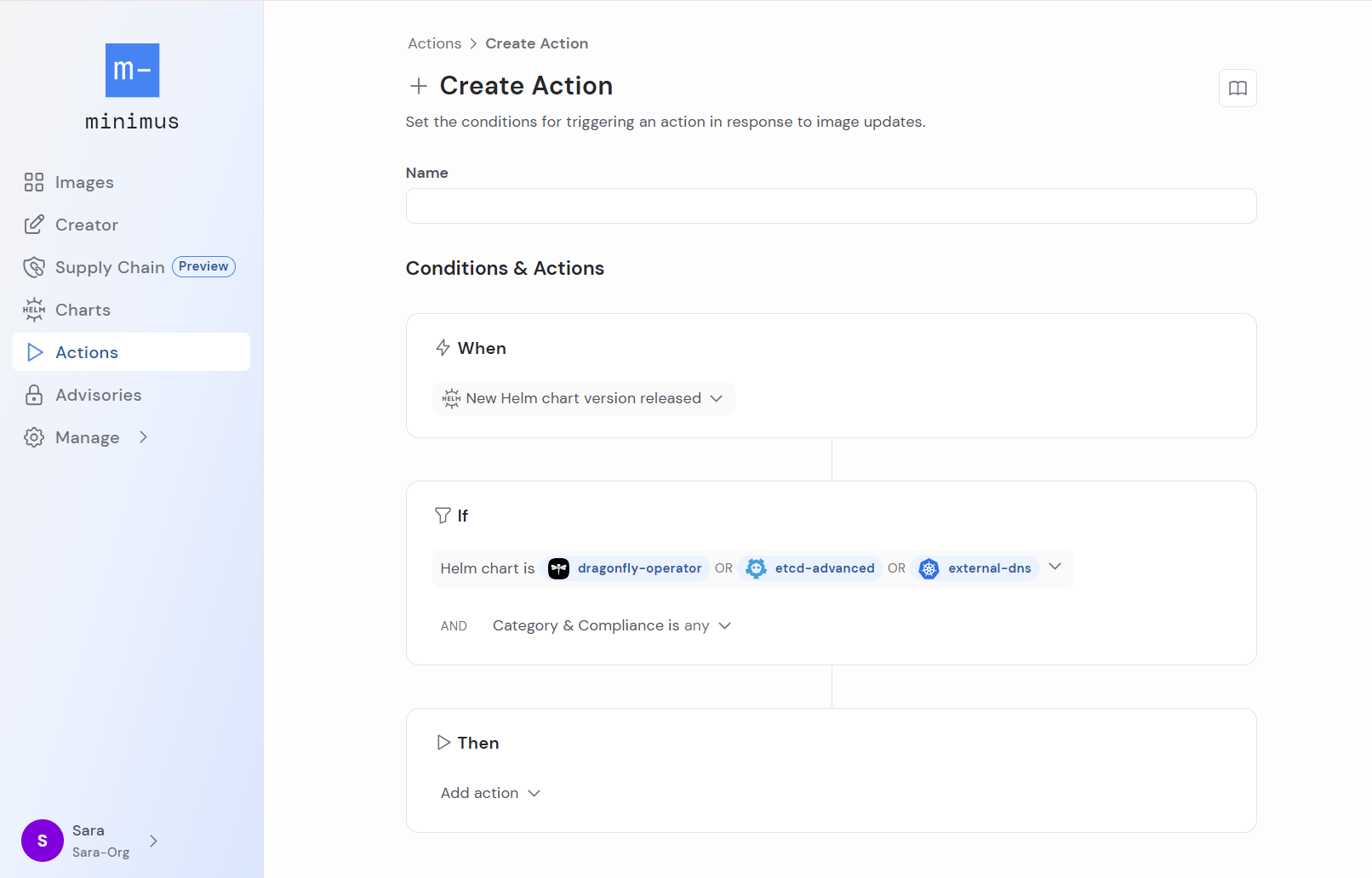Click the Create Action breadcrumb
This screenshot has width=1372, height=878.
[x=536, y=43]
